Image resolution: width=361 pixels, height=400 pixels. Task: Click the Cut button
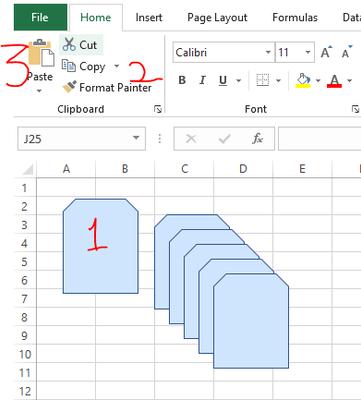pyautogui.click(x=81, y=45)
